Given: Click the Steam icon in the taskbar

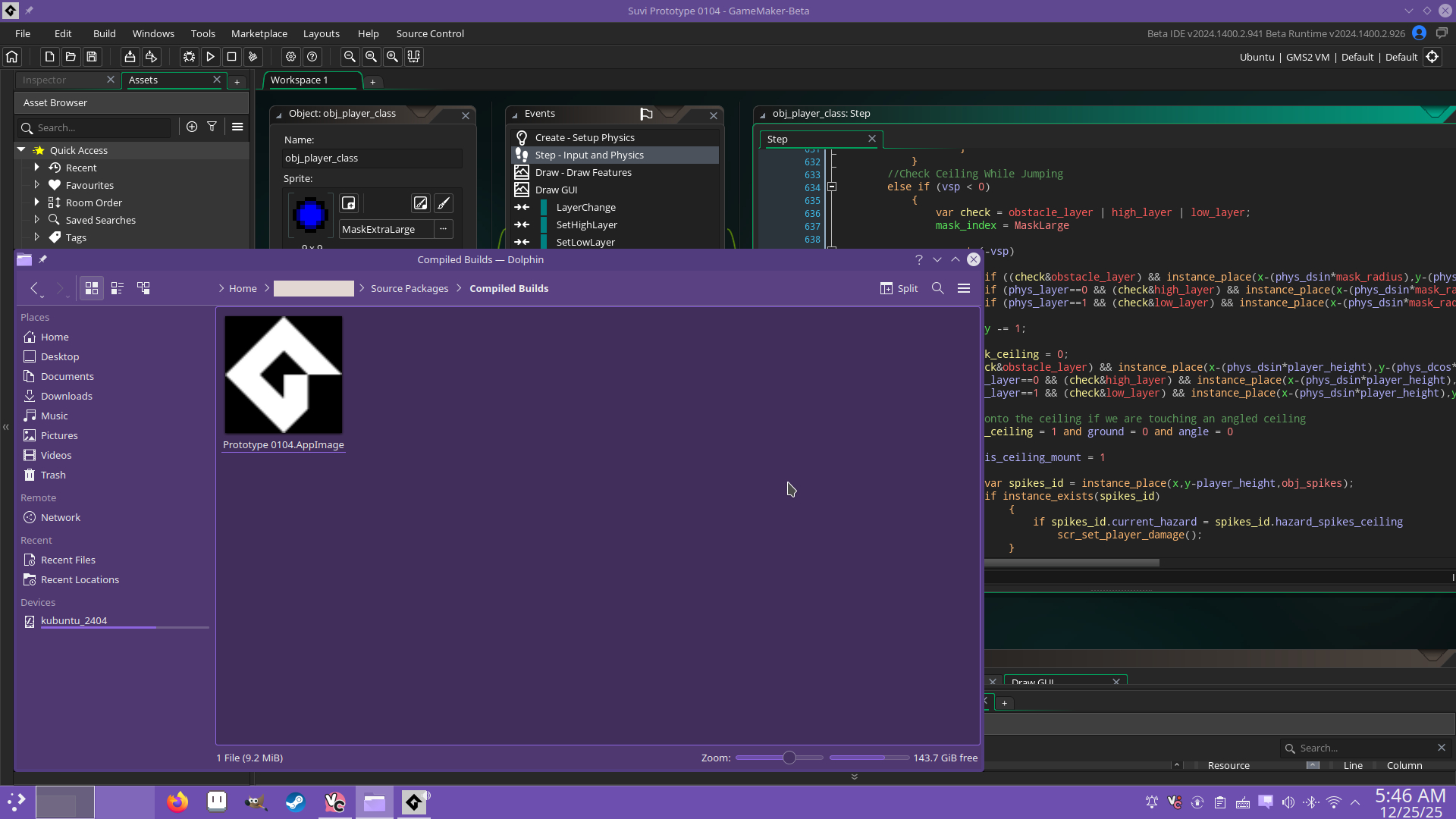Looking at the screenshot, I should [295, 802].
